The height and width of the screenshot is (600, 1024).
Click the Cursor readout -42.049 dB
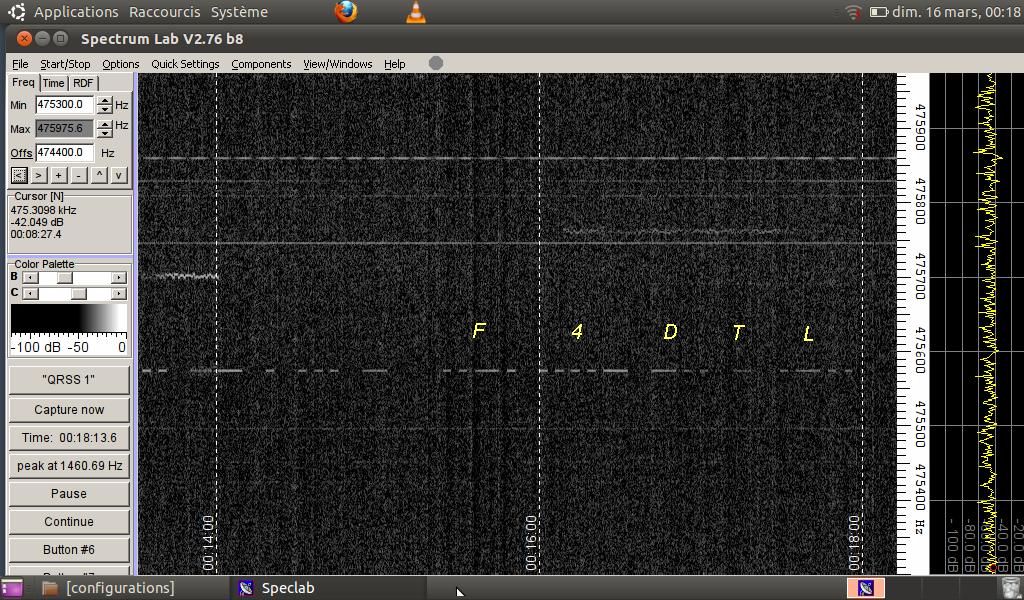[37, 222]
